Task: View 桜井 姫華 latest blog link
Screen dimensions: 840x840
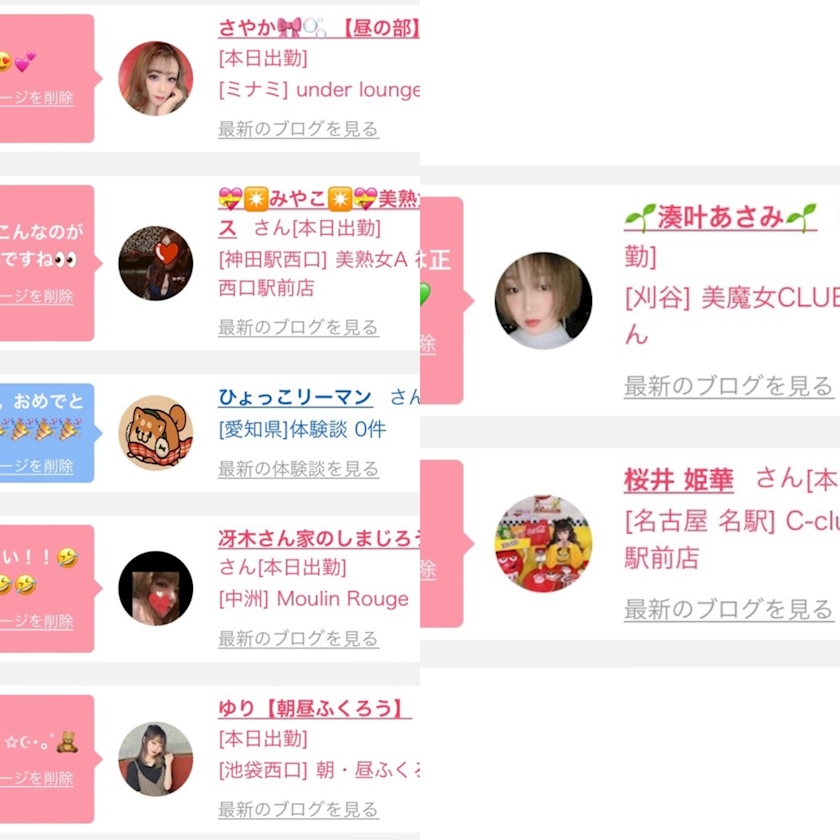Action: click(729, 609)
